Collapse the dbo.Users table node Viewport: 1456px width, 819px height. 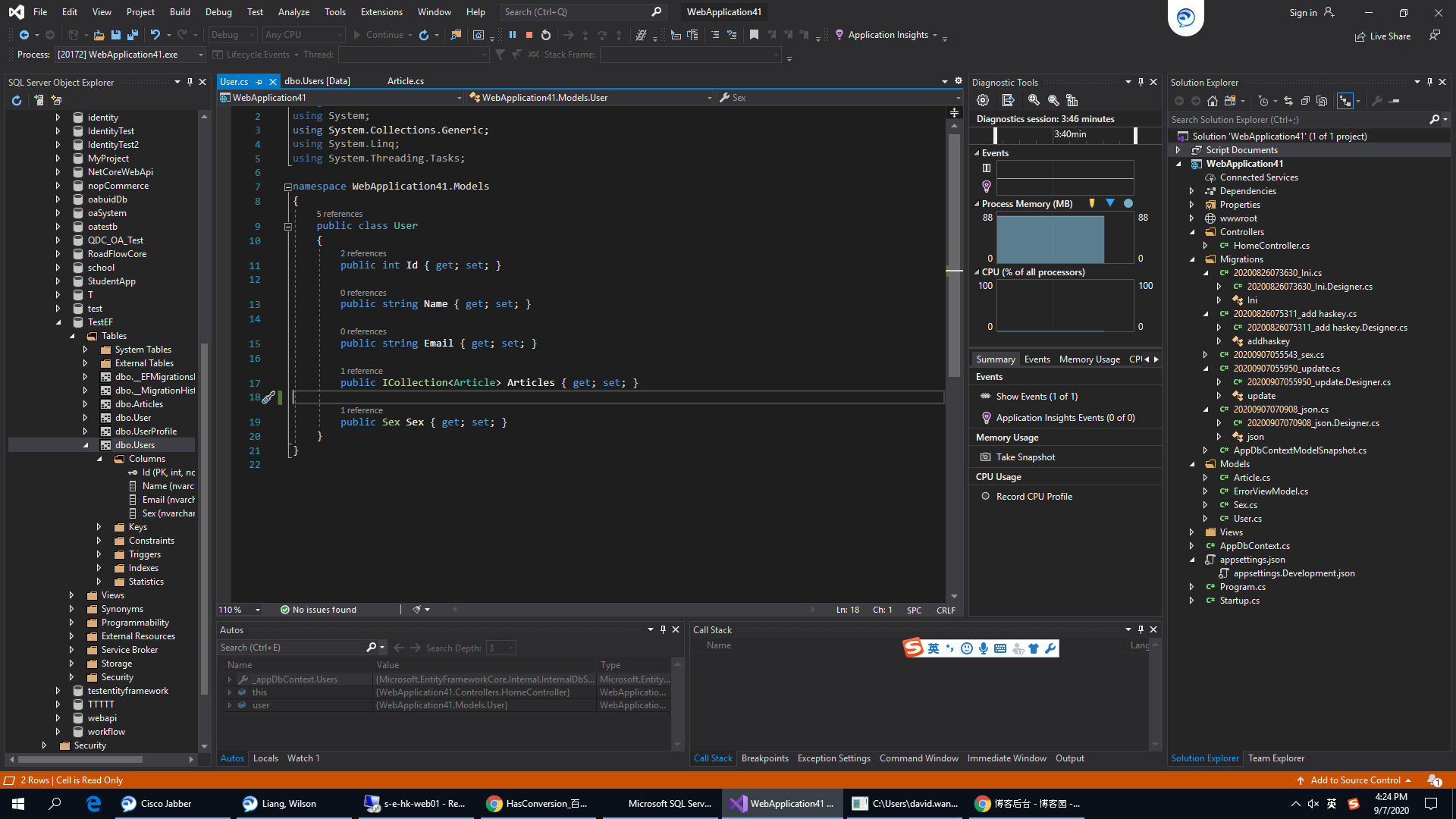pyautogui.click(x=86, y=445)
